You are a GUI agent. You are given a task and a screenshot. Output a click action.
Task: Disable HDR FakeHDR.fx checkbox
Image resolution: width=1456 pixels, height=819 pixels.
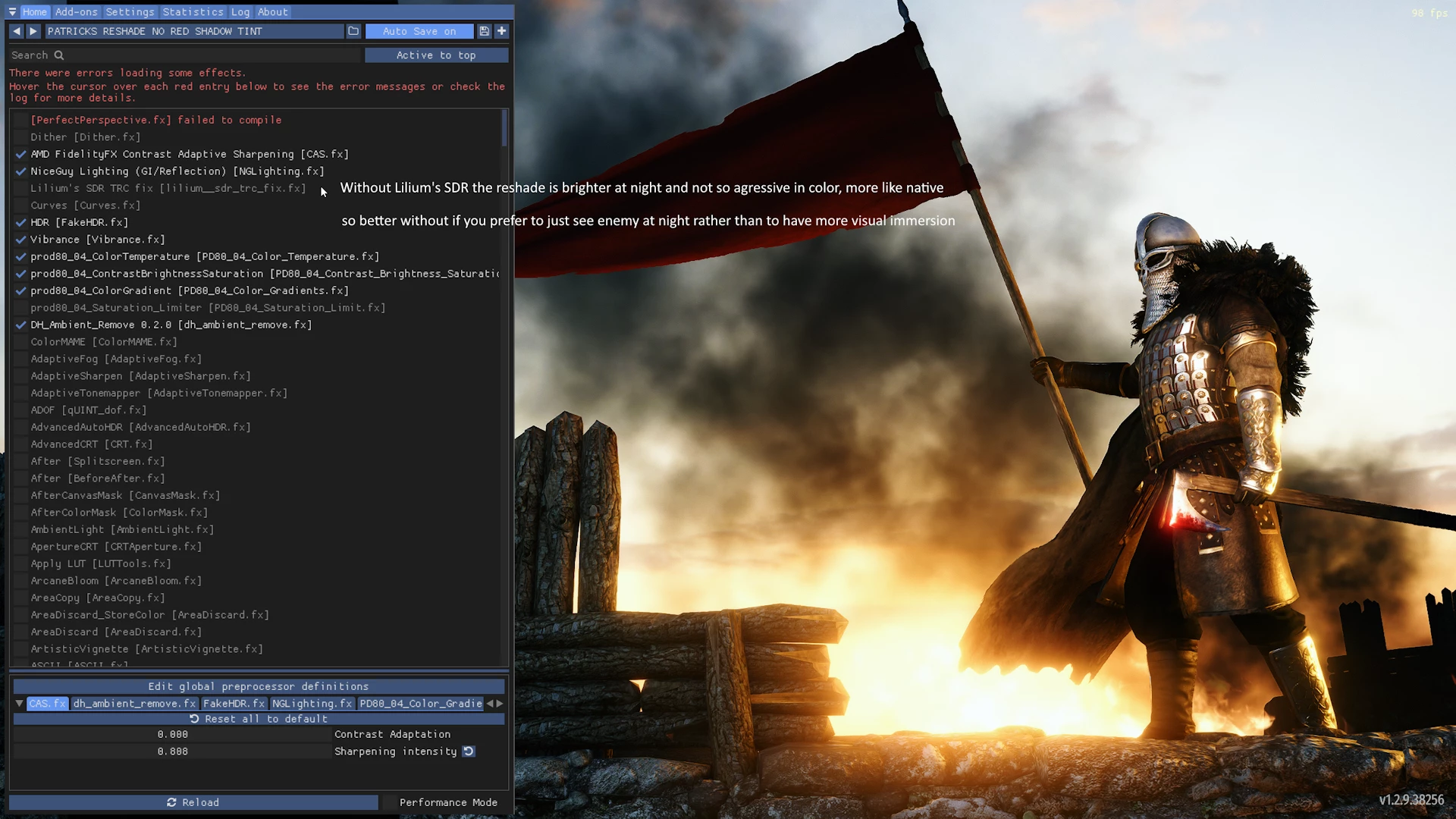tap(21, 222)
